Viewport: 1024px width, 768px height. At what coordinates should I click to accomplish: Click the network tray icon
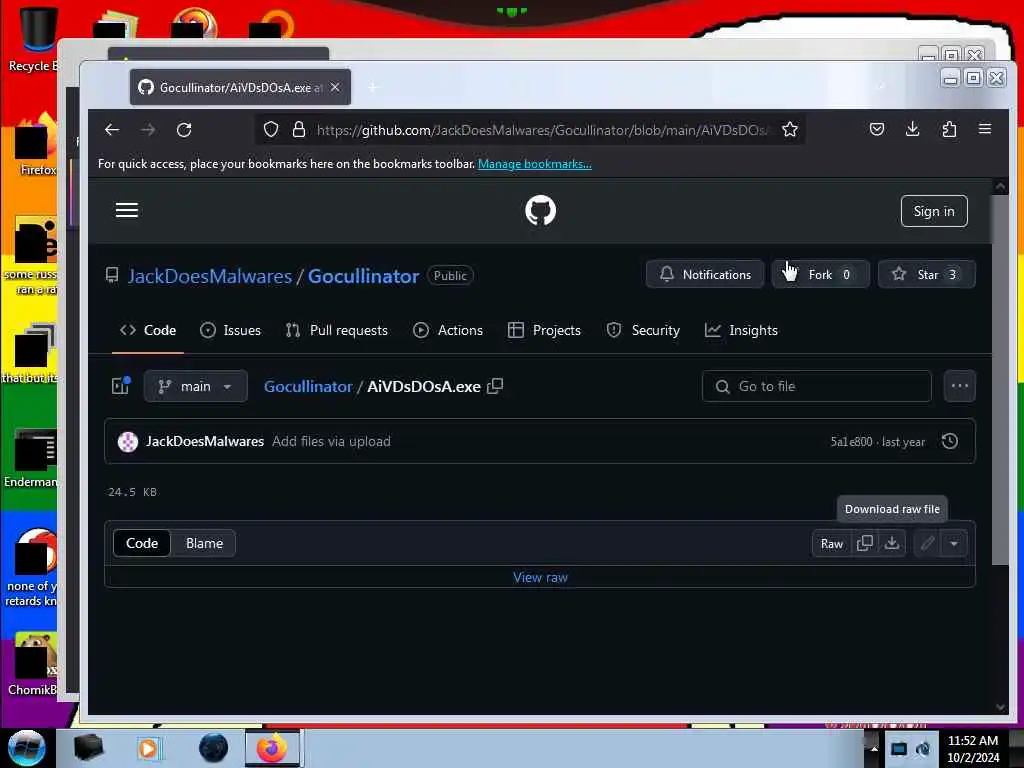click(x=899, y=749)
